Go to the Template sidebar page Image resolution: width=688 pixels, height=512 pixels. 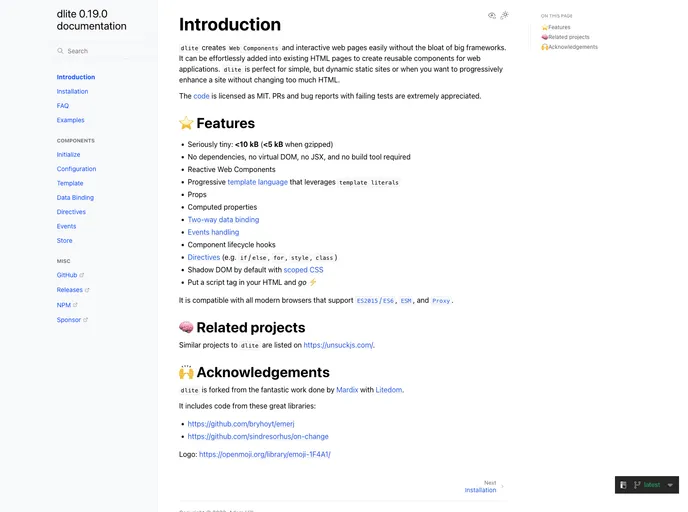point(70,183)
